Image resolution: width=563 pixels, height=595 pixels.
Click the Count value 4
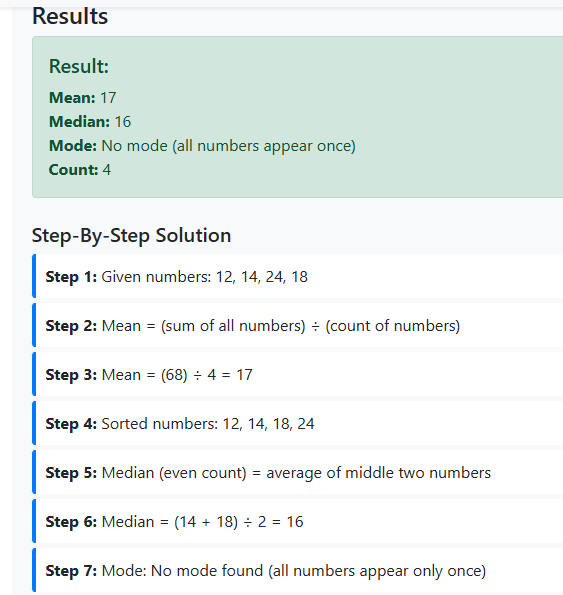(x=107, y=170)
